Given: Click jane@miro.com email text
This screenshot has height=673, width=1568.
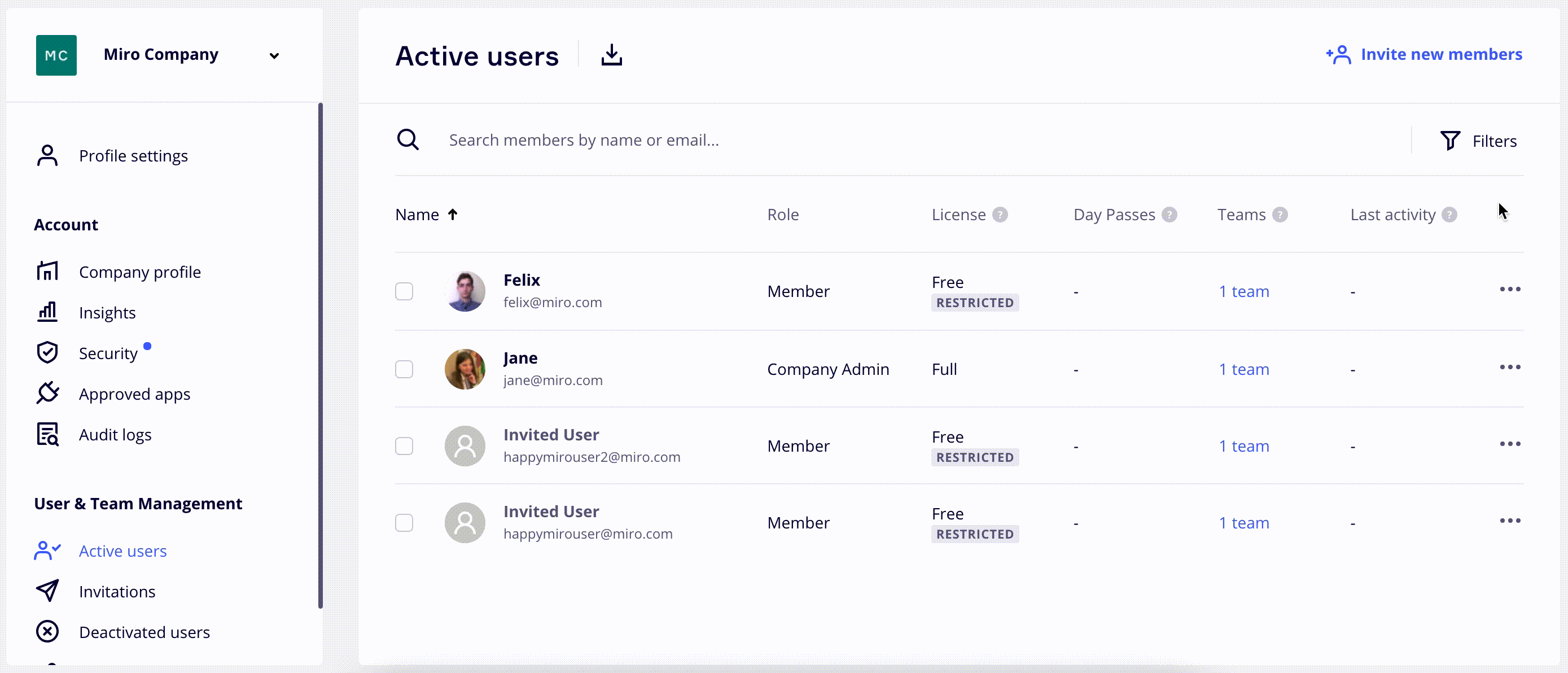Looking at the screenshot, I should pyautogui.click(x=553, y=380).
